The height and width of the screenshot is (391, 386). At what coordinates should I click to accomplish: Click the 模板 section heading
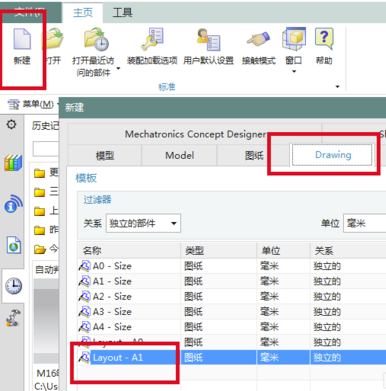(x=86, y=178)
